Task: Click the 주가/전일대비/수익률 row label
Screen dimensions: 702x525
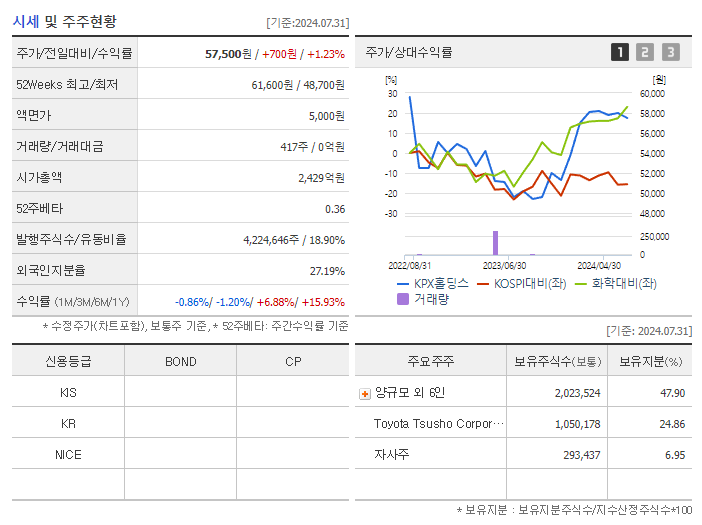Action: [x=74, y=53]
